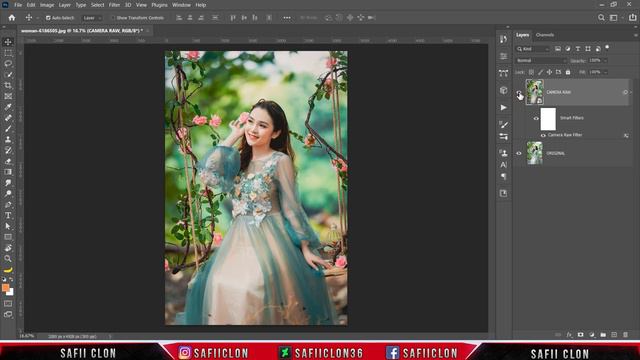
Task: Filter layers by type layer icon
Action: 578,49
